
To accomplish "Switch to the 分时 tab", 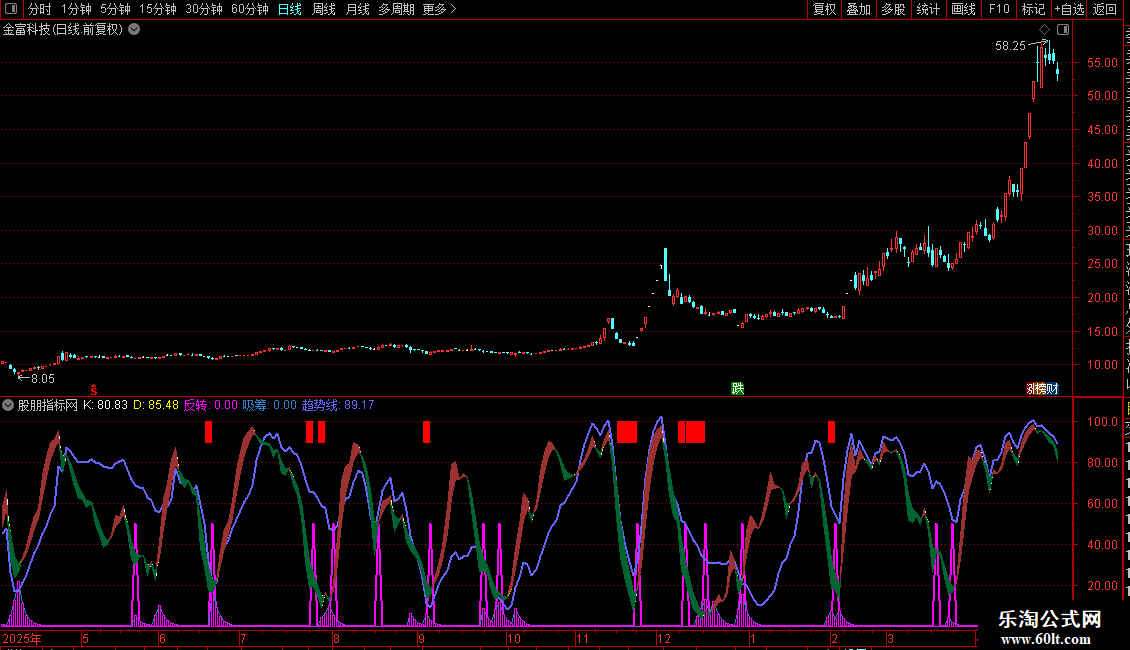I will click(40, 9).
